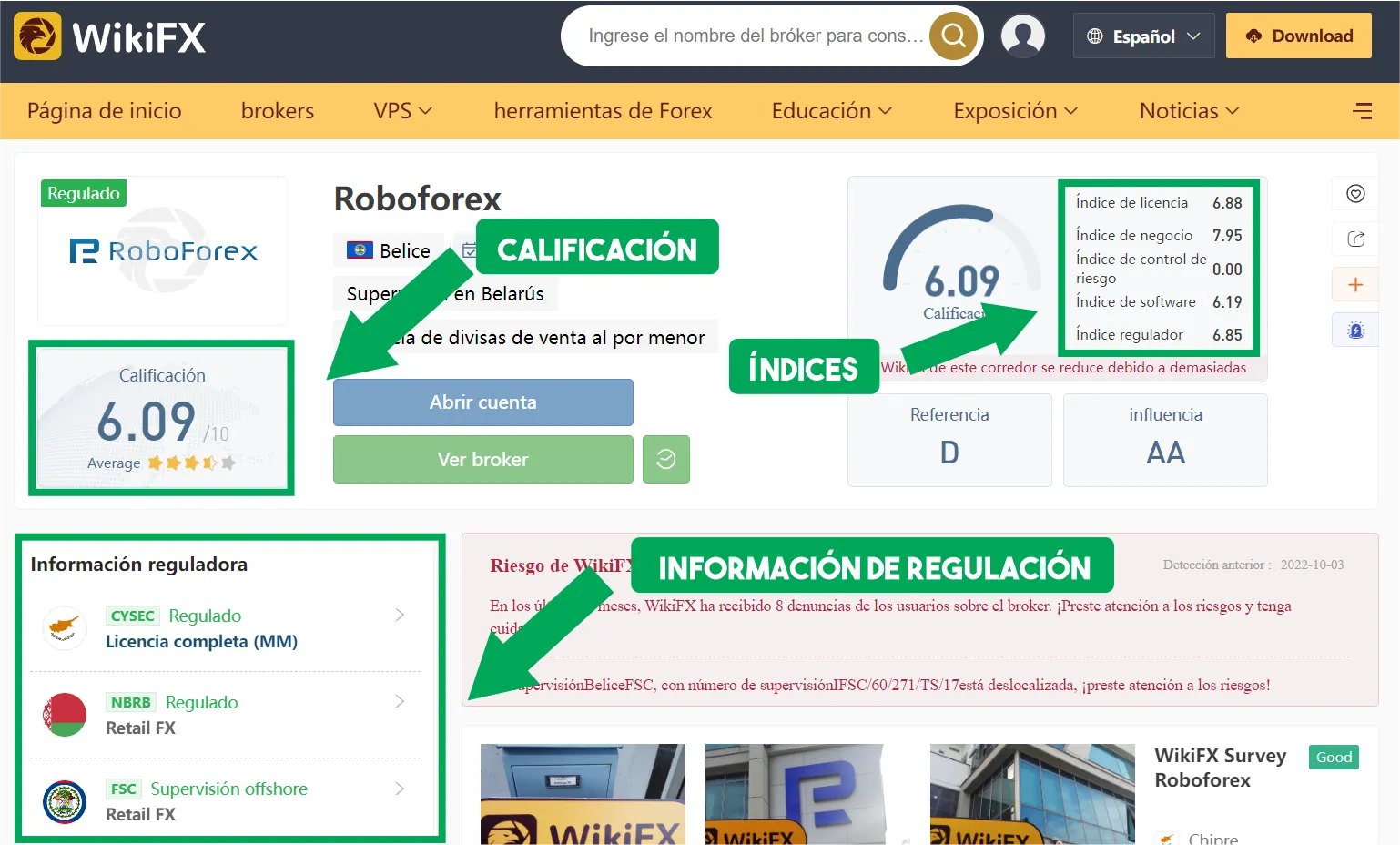Image resolution: width=1400 pixels, height=845 pixels.
Task: Click the Regulado badge
Action: pos(84,193)
